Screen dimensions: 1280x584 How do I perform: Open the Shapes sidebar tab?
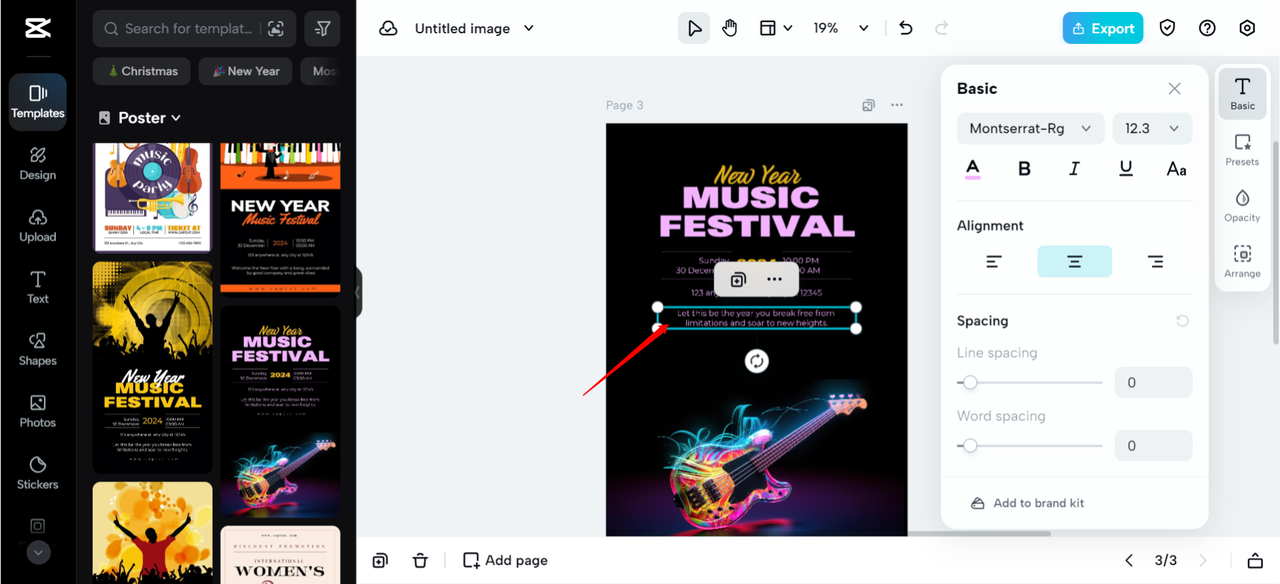click(38, 350)
